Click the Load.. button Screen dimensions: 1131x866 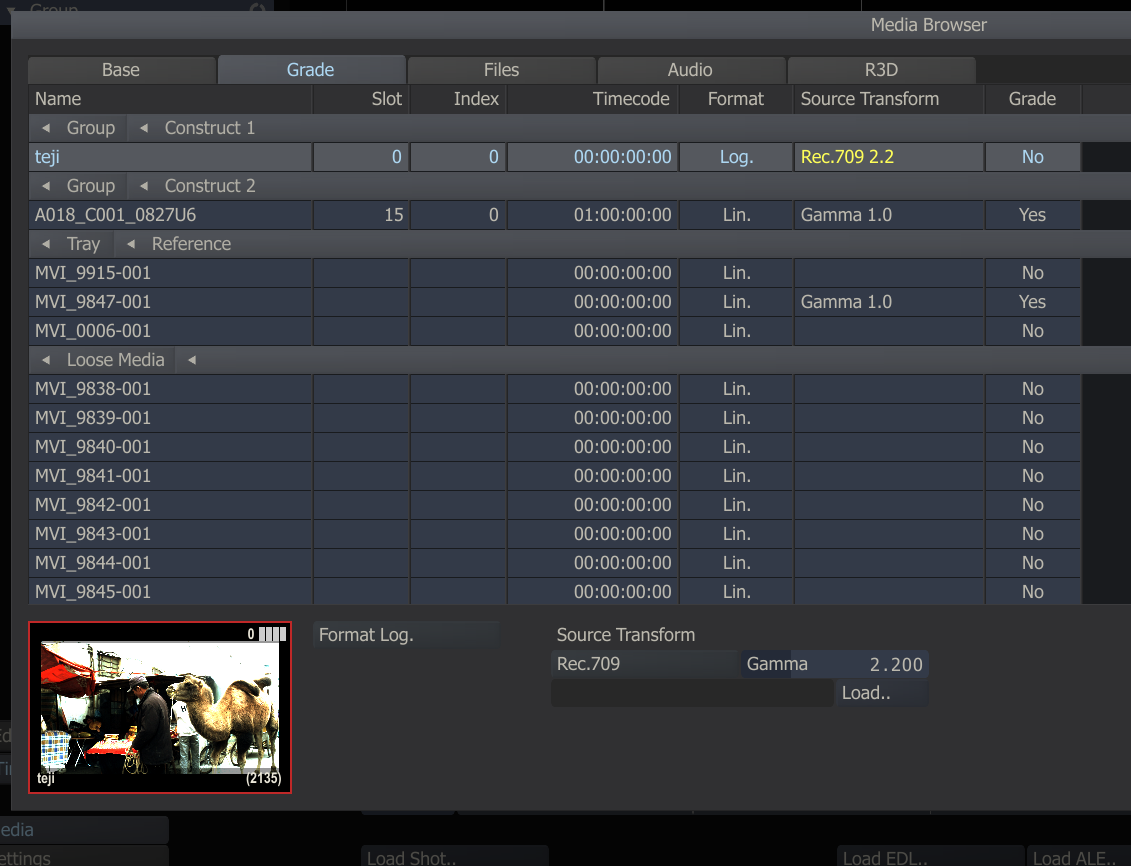pyautogui.click(x=881, y=693)
